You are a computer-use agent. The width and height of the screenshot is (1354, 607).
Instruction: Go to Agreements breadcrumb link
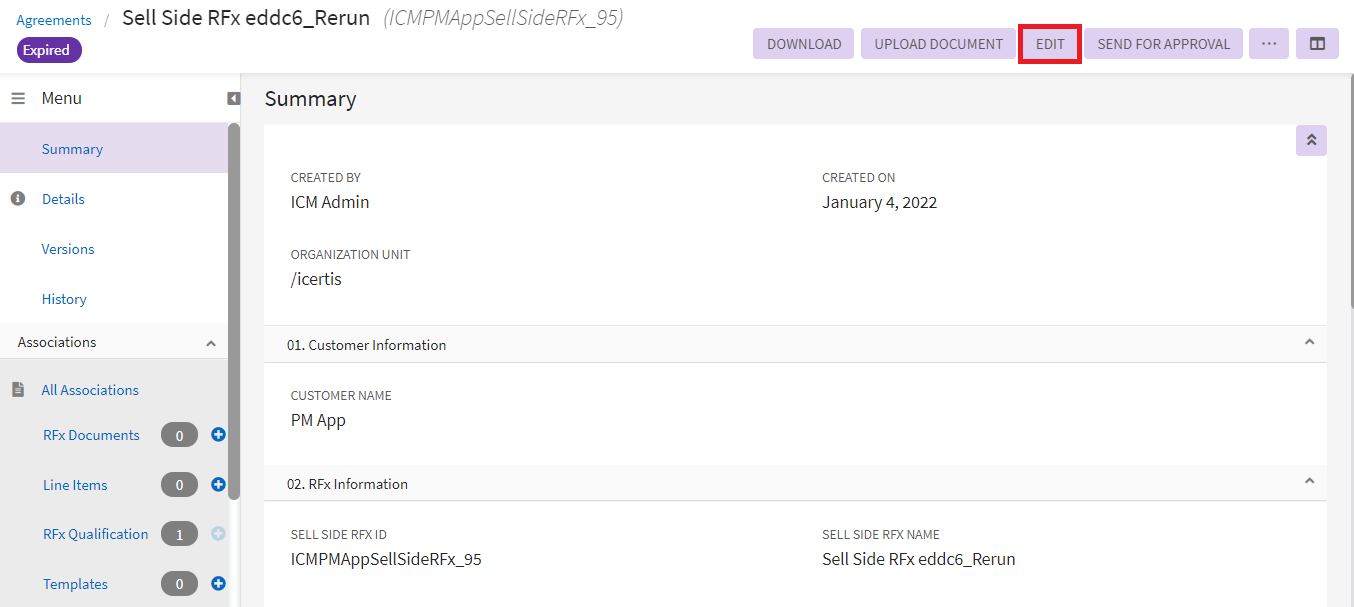click(x=54, y=20)
